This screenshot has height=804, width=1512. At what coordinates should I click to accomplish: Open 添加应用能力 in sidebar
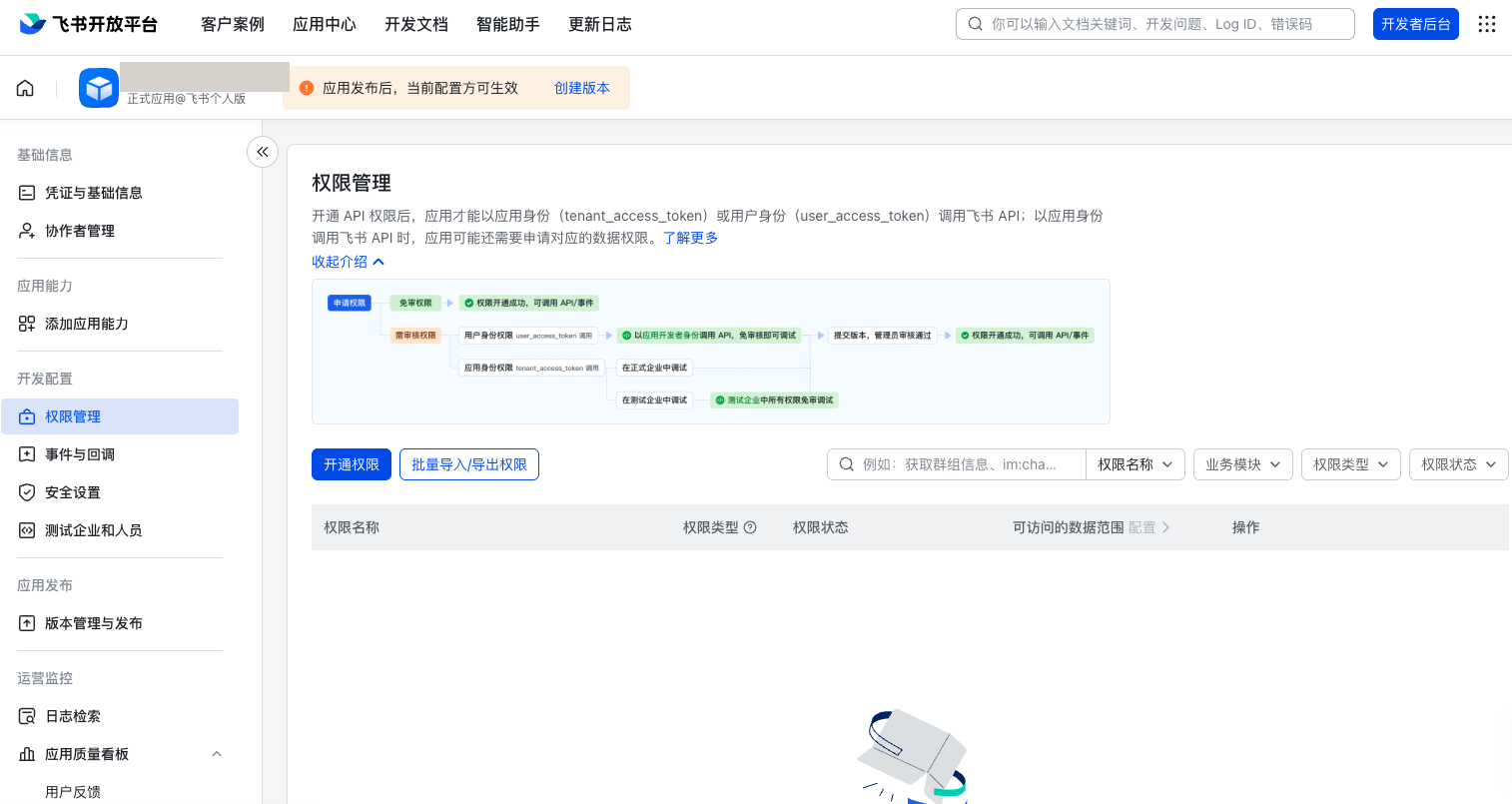[120, 324]
